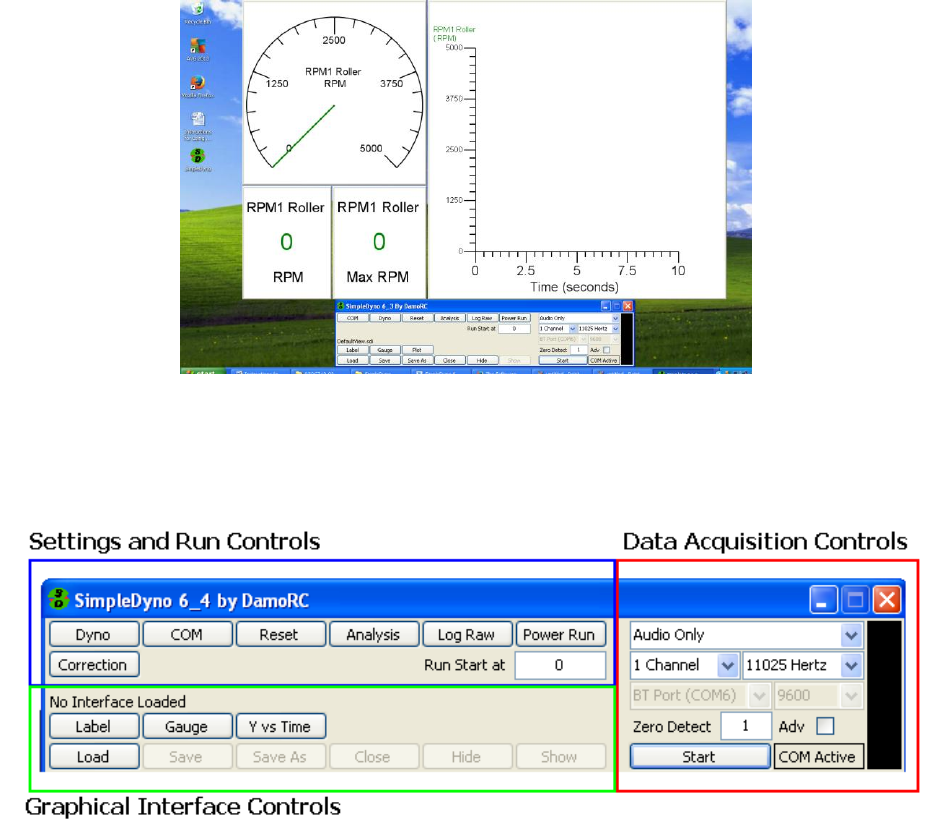
Task: Click the RPM versus Time plot area
Action: click(577, 149)
